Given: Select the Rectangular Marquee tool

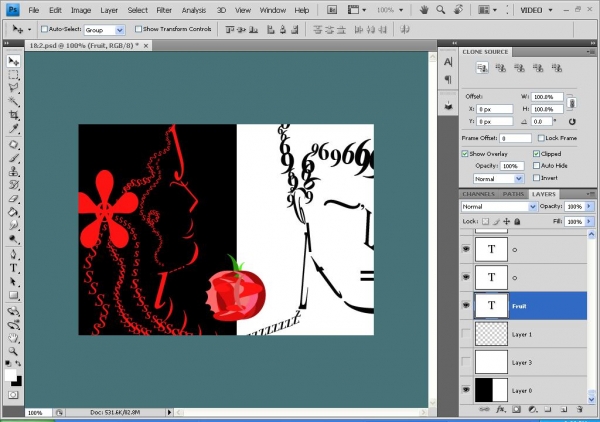Looking at the screenshot, I should coord(13,75).
